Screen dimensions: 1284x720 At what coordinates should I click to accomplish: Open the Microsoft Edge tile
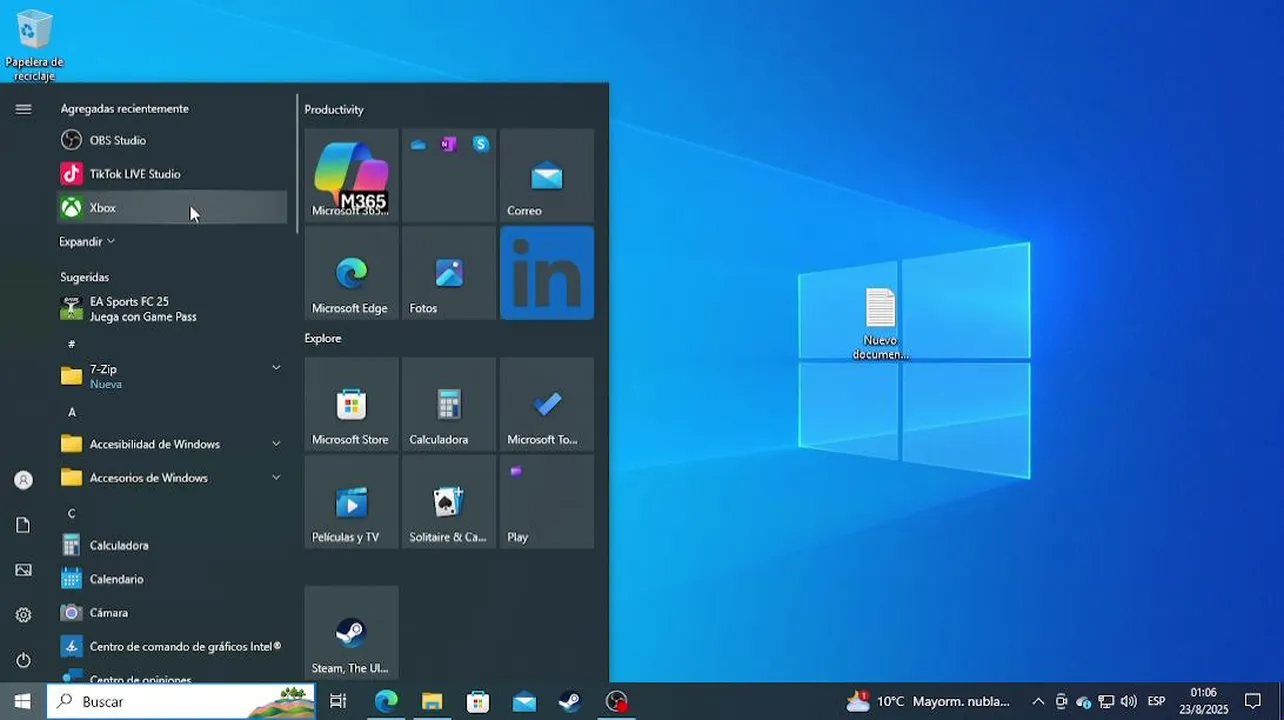point(351,273)
